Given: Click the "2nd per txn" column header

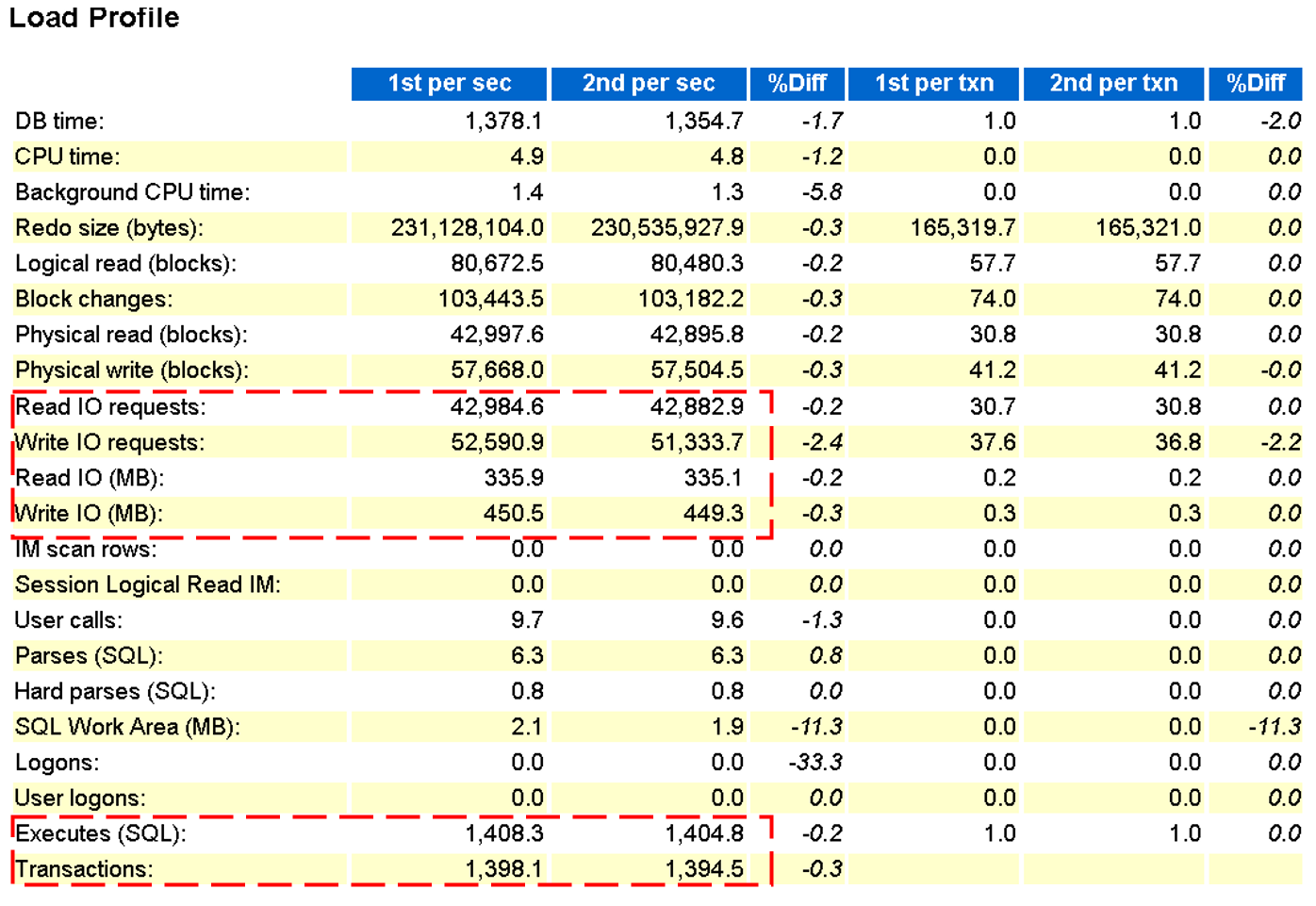Looking at the screenshot, I should [x=1114, y=83].
